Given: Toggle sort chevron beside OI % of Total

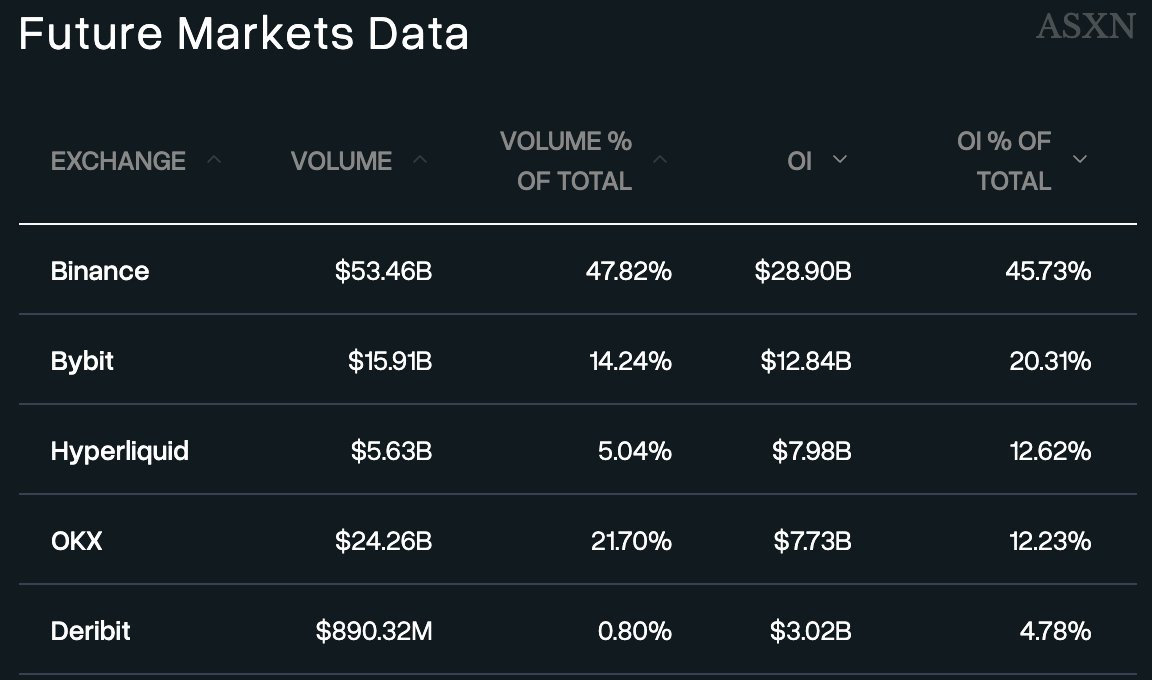Looking at the screenshot, I should (x=1079, y=160).
